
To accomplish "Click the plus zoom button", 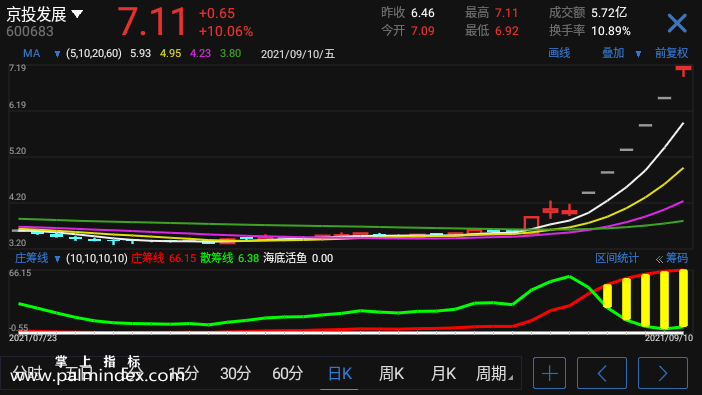I will coord(549,373).
